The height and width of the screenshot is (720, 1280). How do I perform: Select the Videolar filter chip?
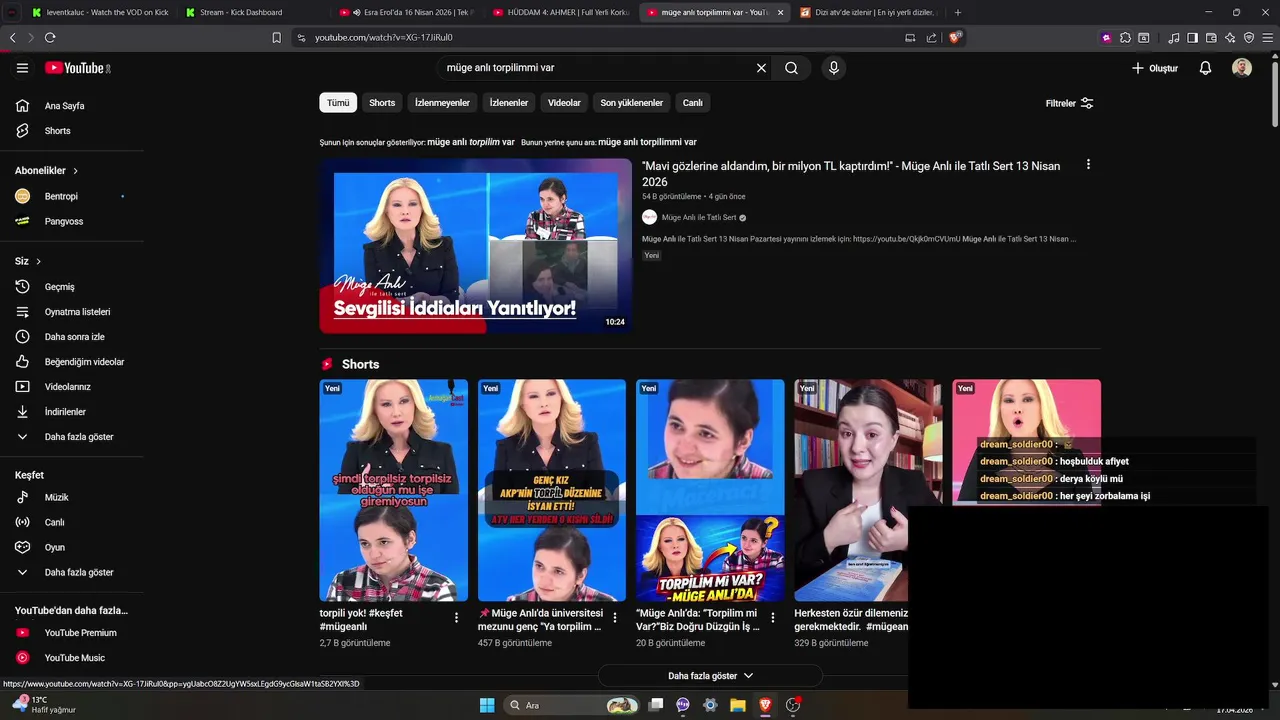tap(564, 103)
